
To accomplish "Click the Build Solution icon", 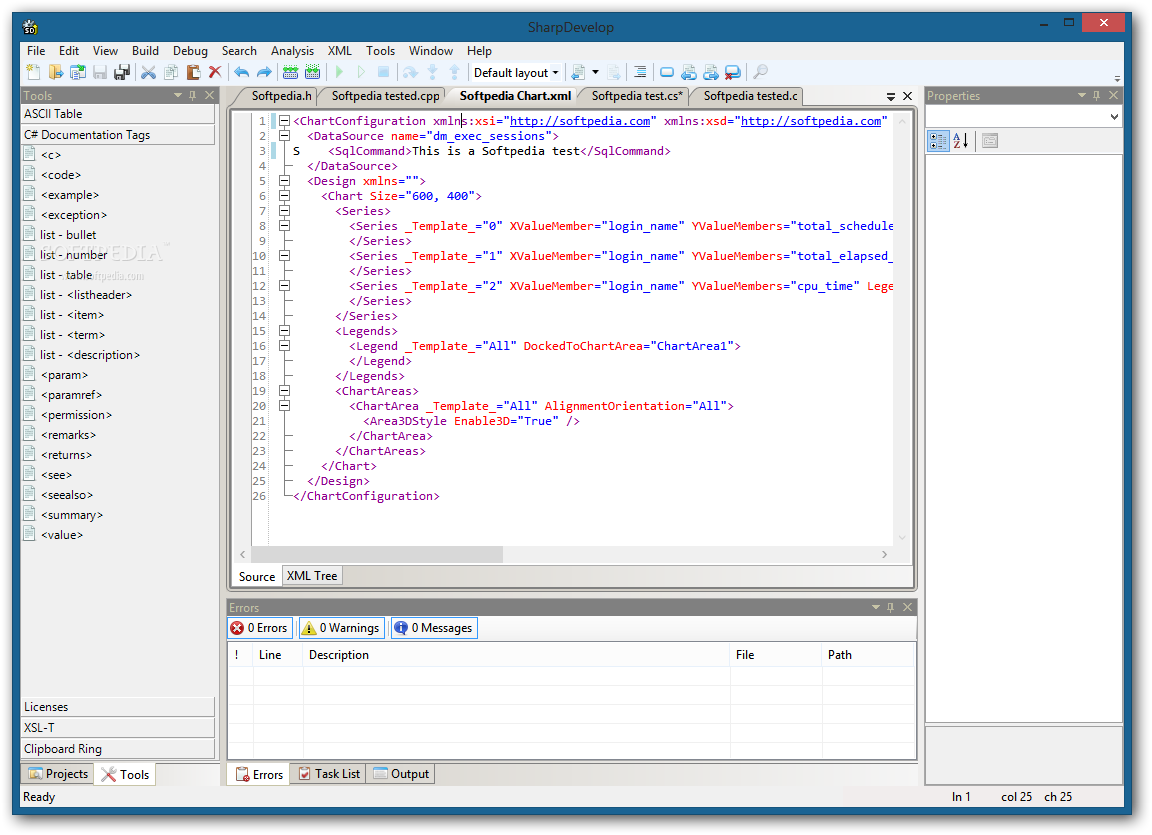I will tap(290, 72).
